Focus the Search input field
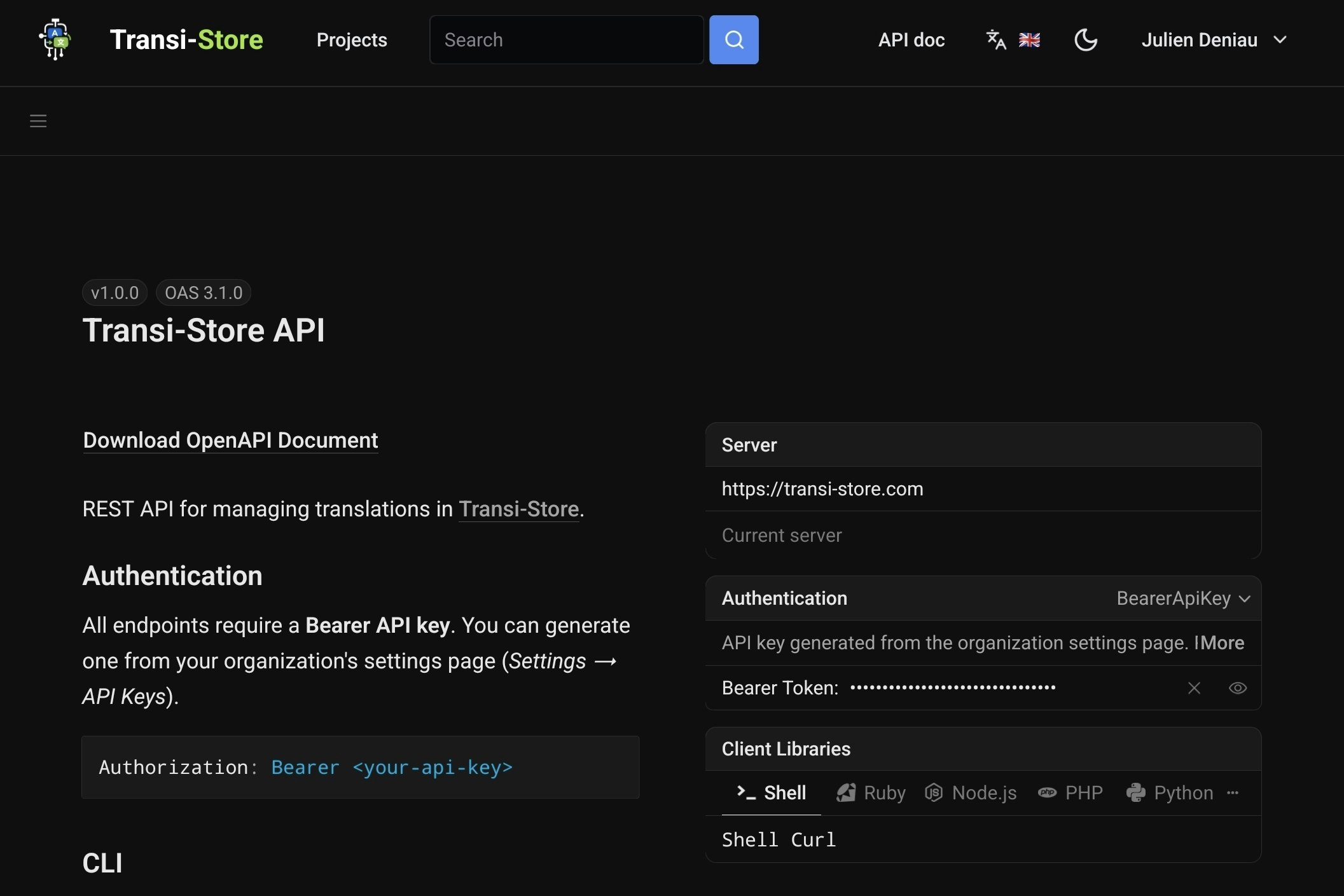The height and width of the screenshot is (896, 1344). click(x=566, y=40)
